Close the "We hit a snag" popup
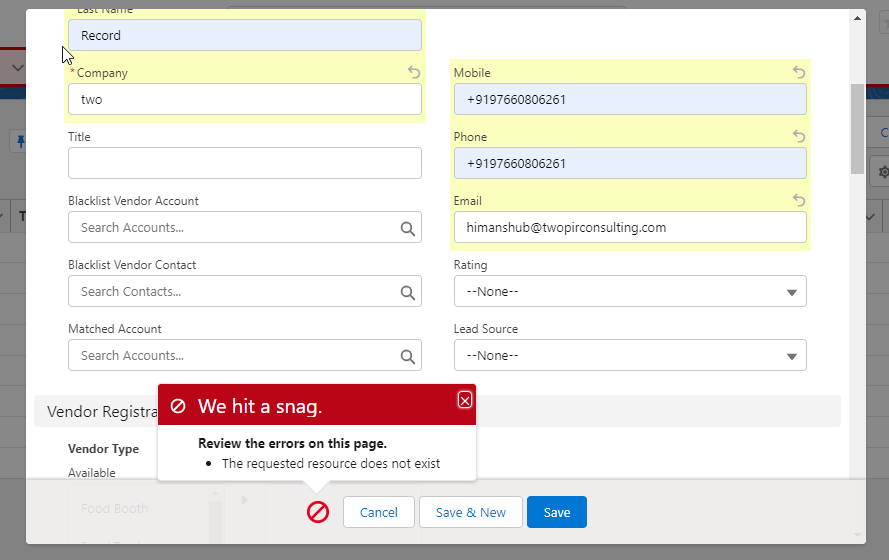The width and height of the screenshot is (889, 560). 464,400
